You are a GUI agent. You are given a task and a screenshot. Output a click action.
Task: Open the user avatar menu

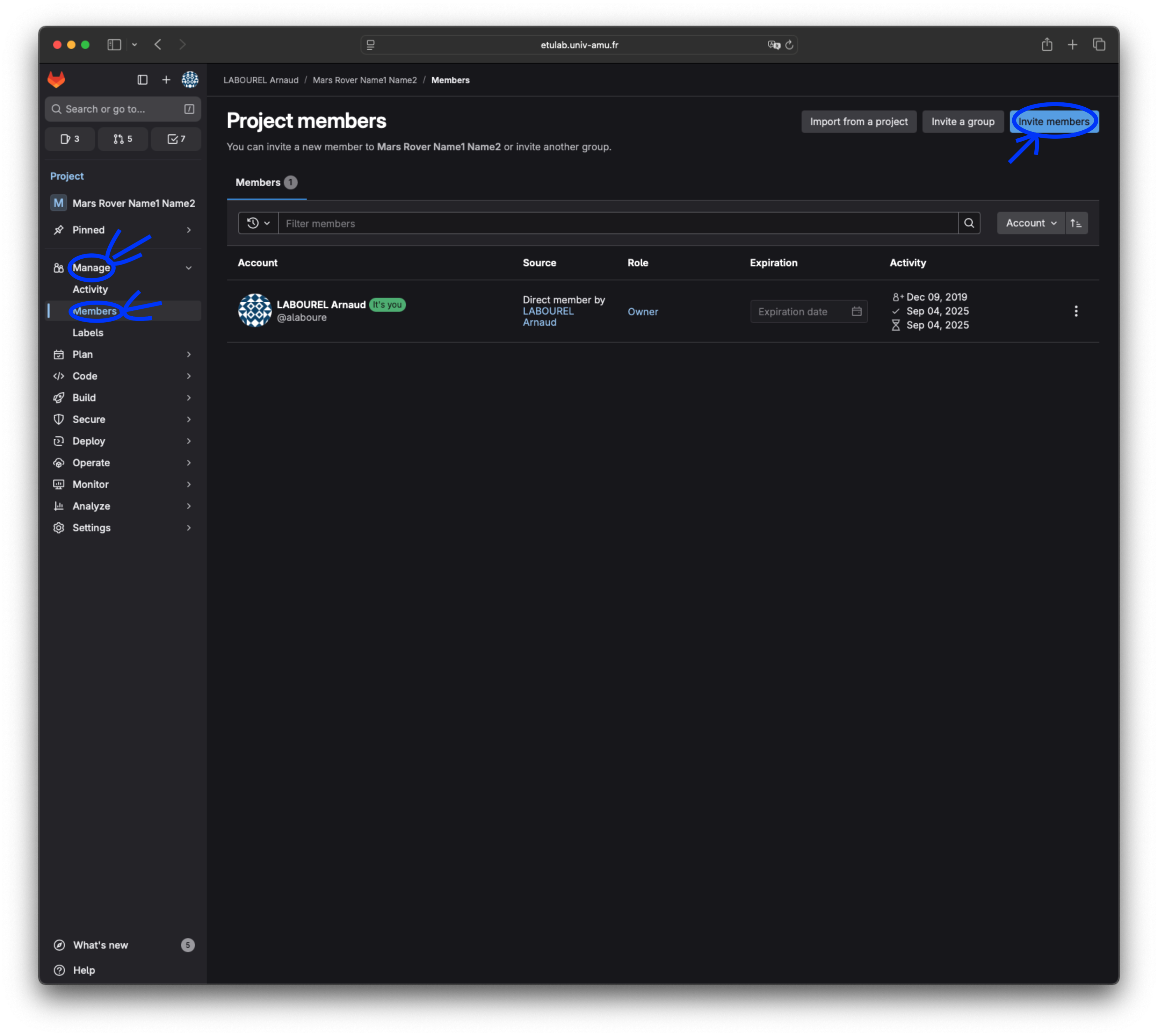(x=190, y=80)
